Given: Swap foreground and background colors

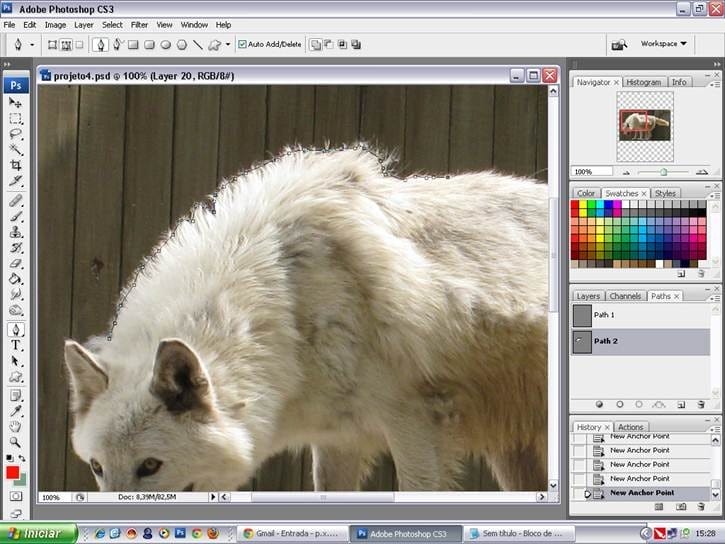Looking at the screenshot, I should pos(22,458).
